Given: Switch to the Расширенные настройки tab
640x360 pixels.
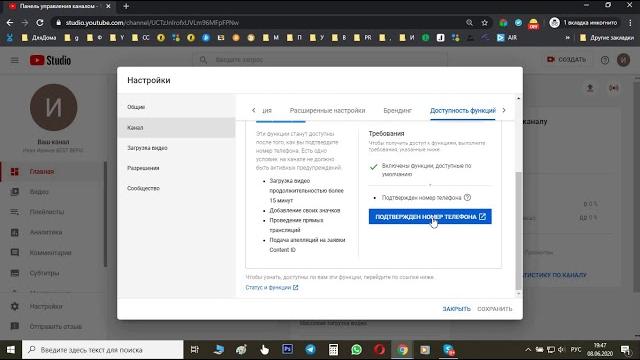Looking at the screenshot, I should coord(327,111).
